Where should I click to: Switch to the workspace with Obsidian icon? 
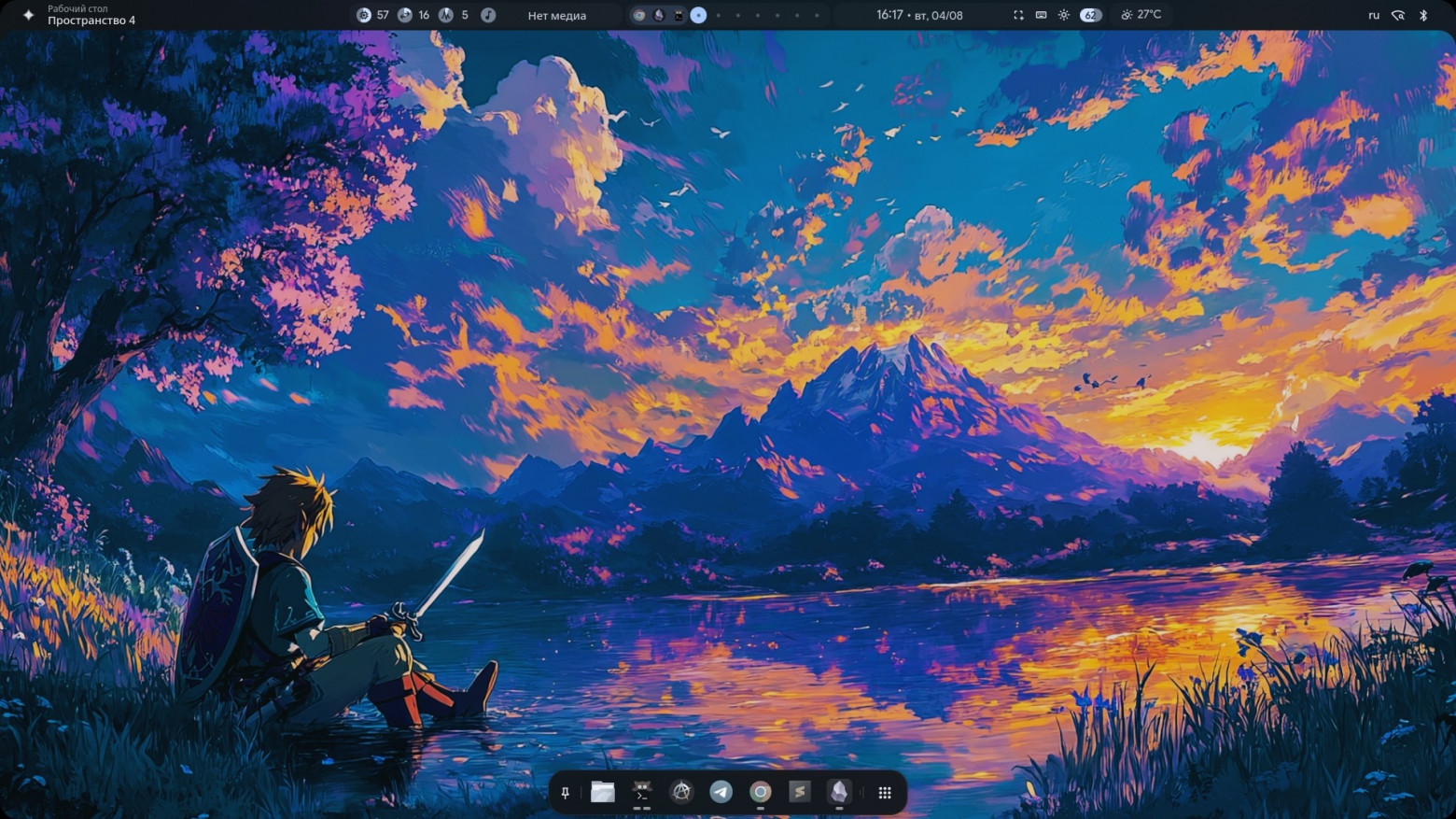click(659, 15)
